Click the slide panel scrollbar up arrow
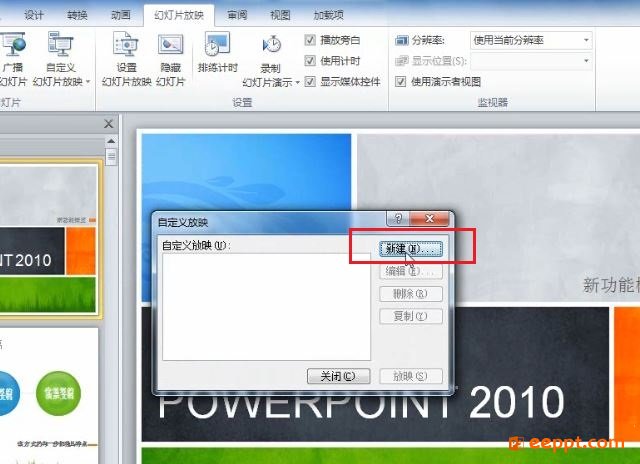The height and width of the screenshot is (464, 640). [x=111, y=141]
